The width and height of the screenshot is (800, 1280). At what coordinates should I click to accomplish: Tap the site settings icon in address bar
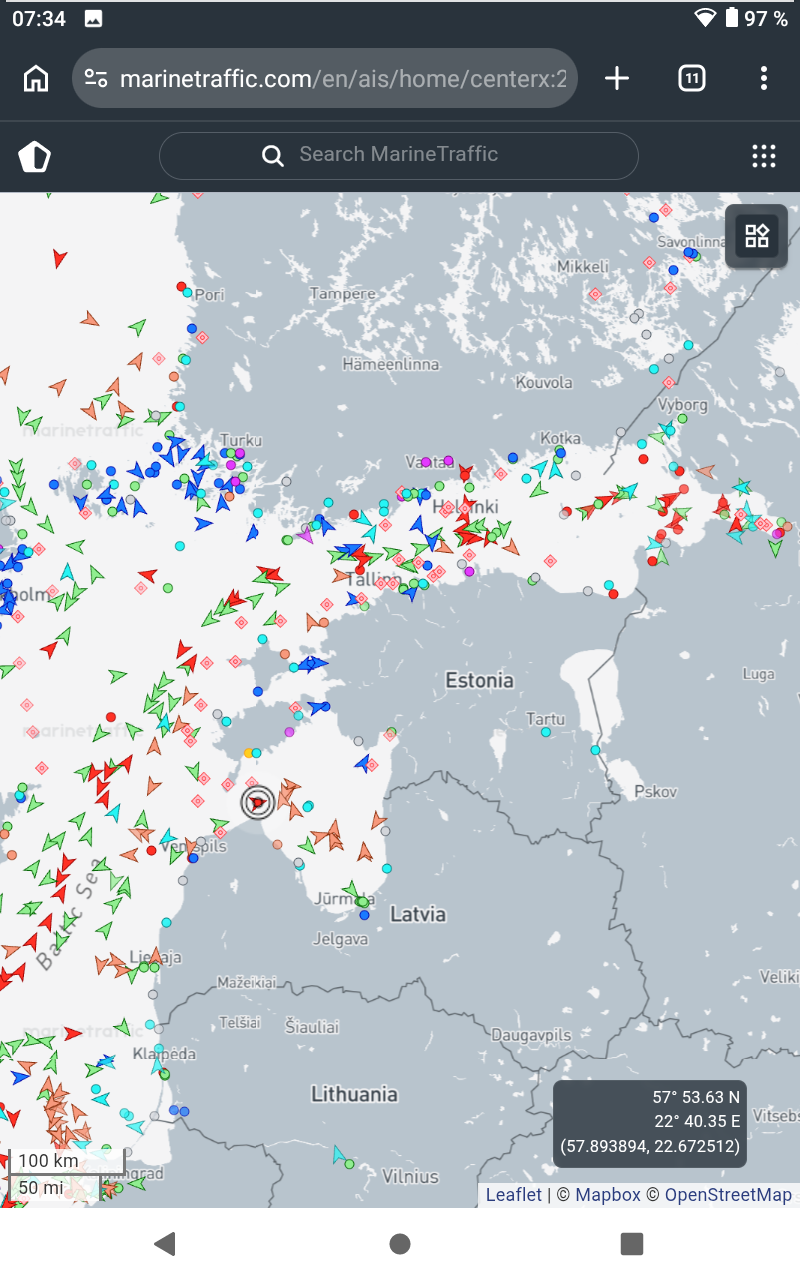pyautogui.click(x=96, y=78)
